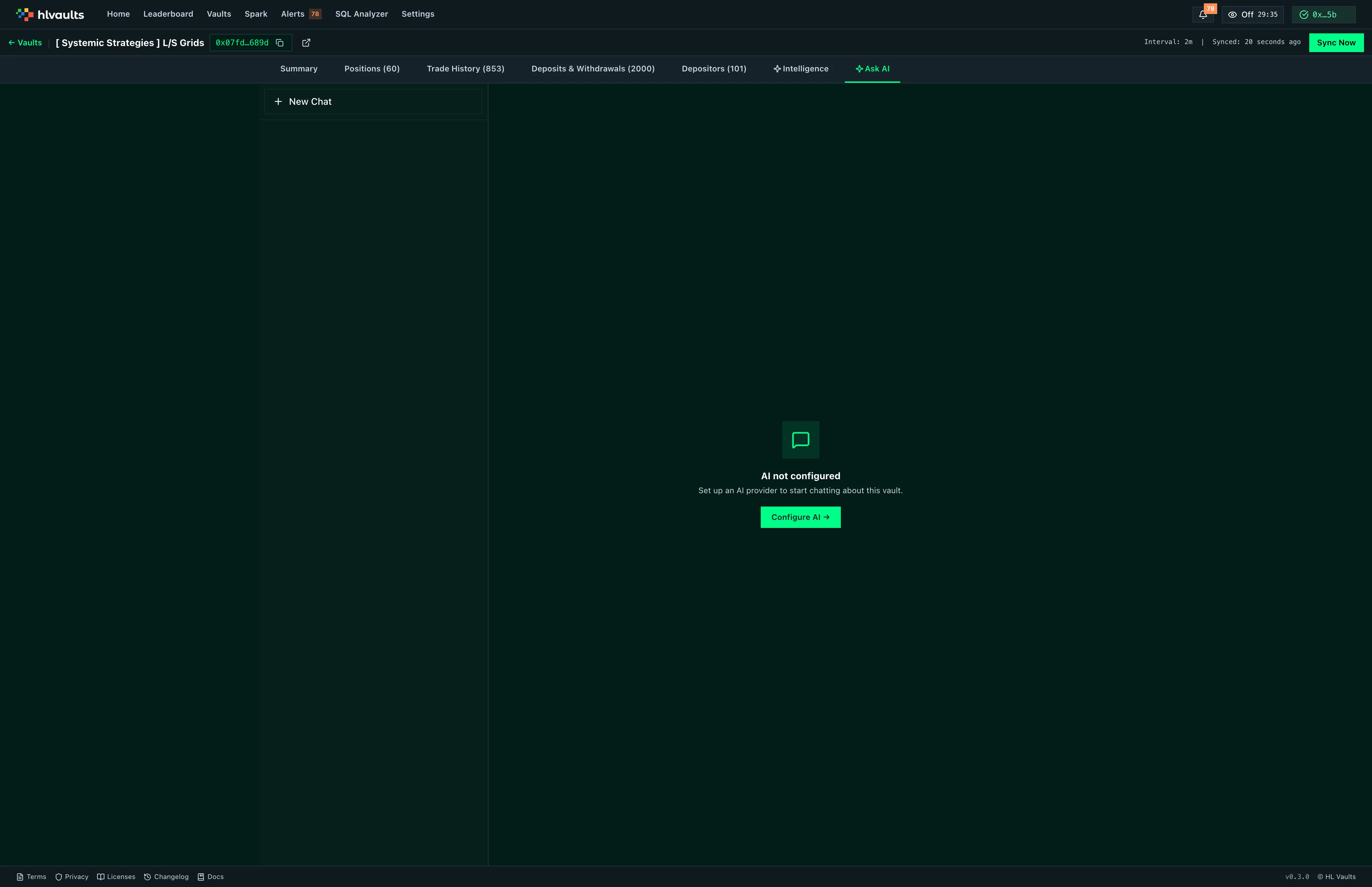Open the Leaderboard page
Screen dimensions: 1372x887
[168, 14]
